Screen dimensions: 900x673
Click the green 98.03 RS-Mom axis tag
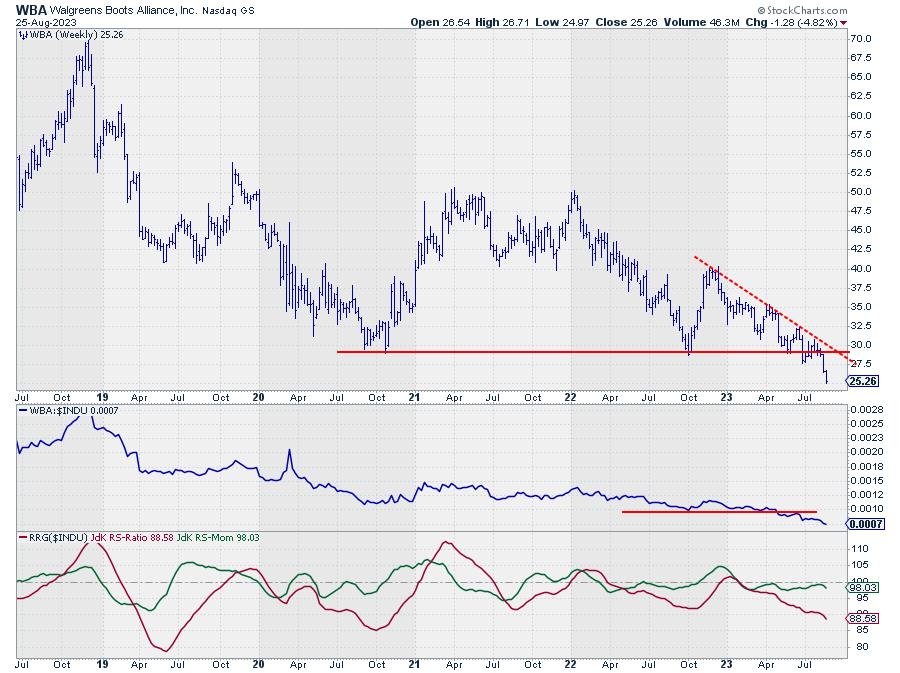[x=865, y=588]
